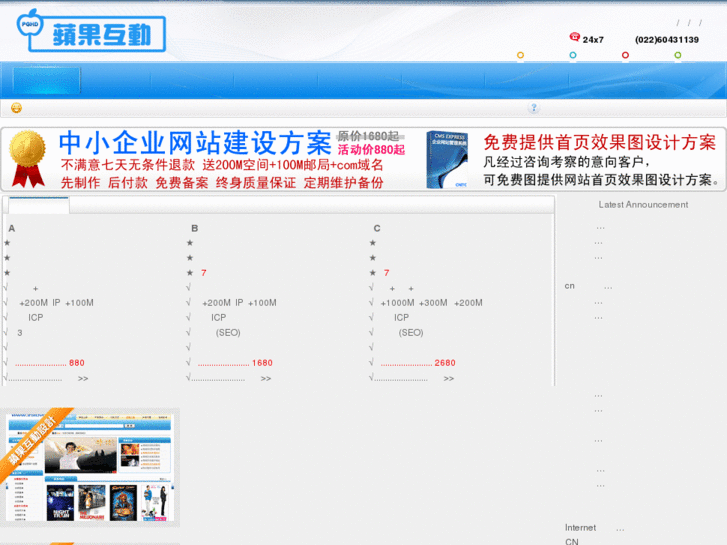Select the green circle marker in header
This screenshot has height=545, width=727.
[677, 55]
